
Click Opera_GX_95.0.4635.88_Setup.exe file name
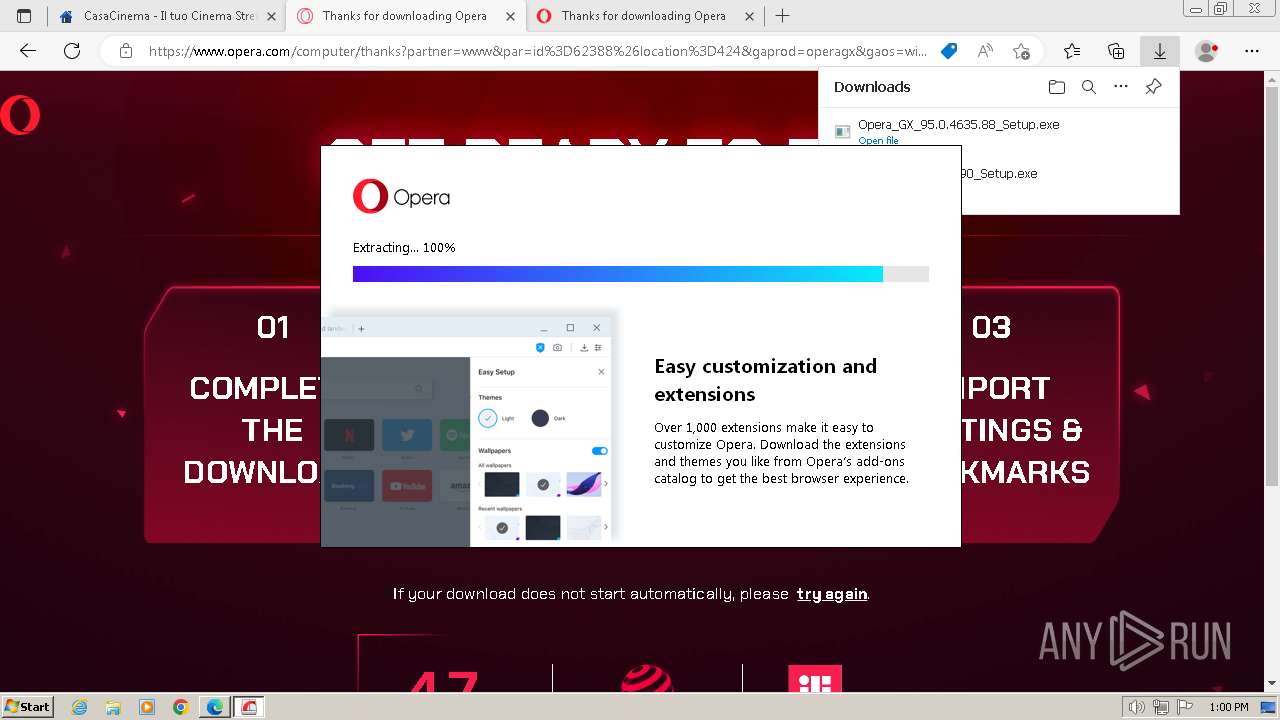tap(958, 125)
